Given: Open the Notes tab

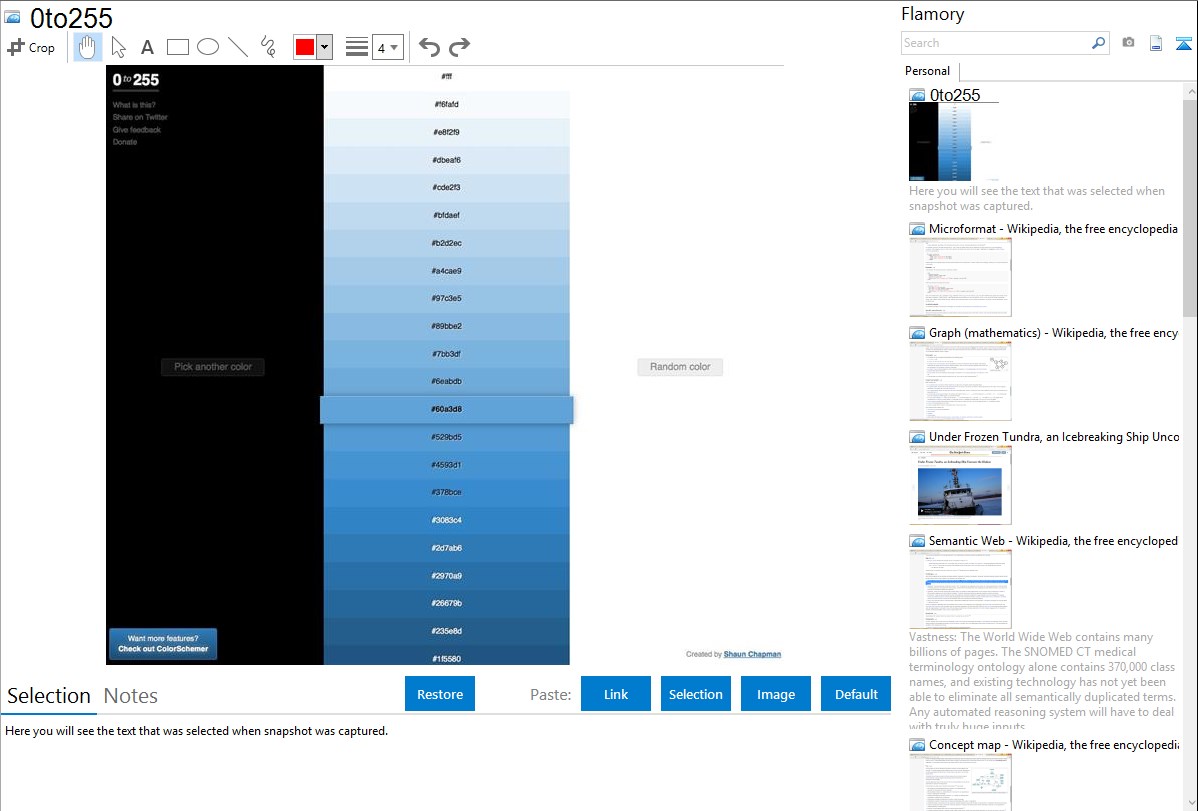Looking at the screenshot, I should (x=131, y=696).
